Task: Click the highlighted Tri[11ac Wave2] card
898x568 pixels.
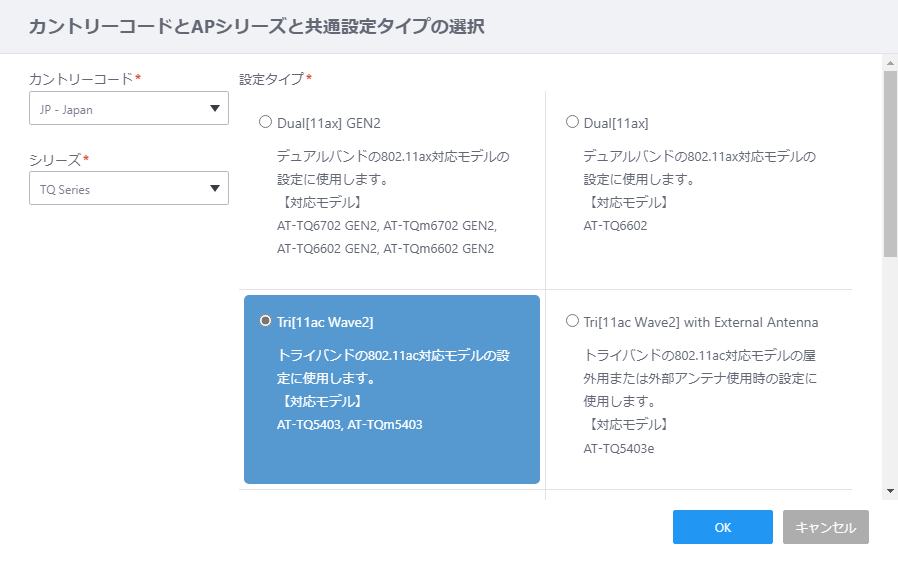Action: (392, 389)
